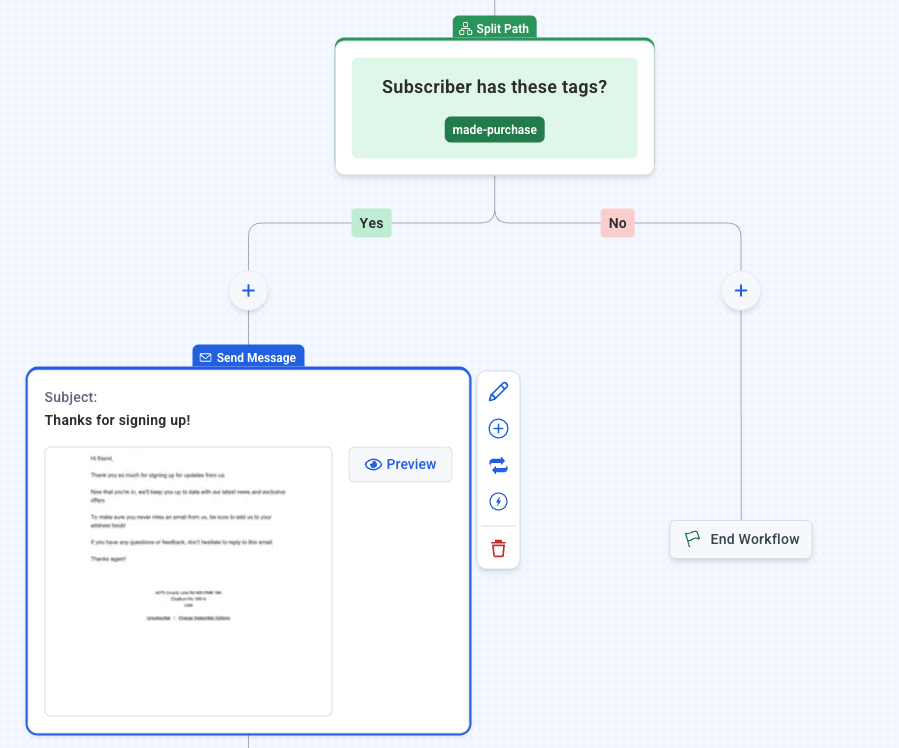899x748 pixels.
Task: Select the Split Path label tab
Action: click(494, 28)
